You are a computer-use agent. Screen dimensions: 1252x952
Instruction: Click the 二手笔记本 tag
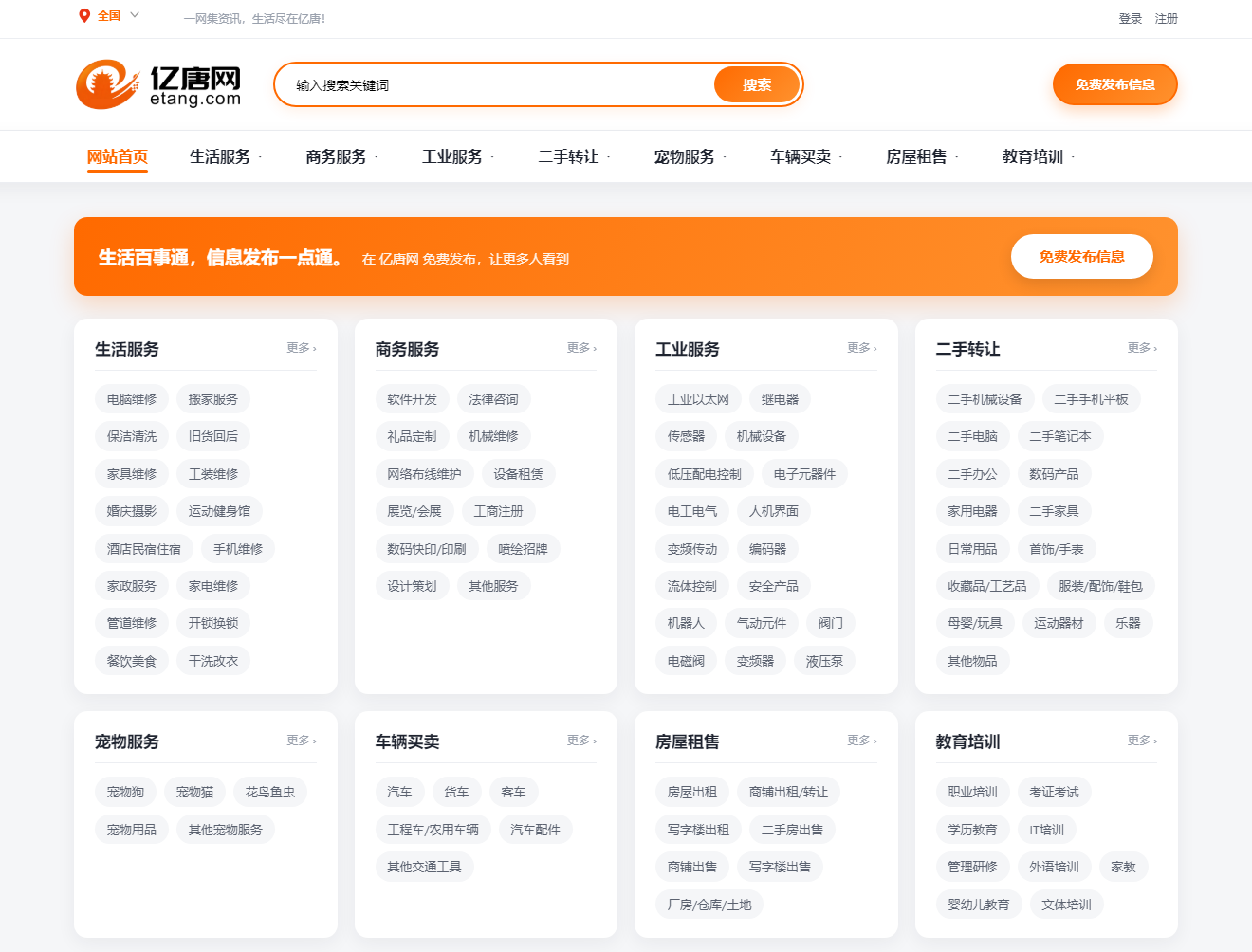pos(1060,436)
